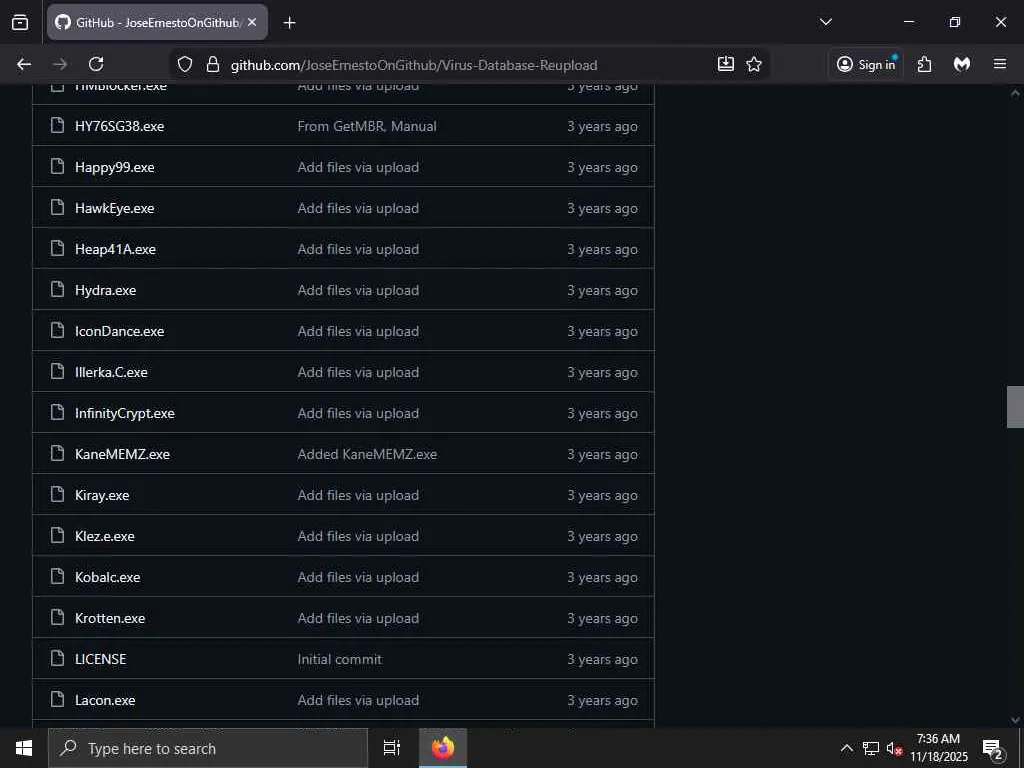Click the Sign in button
This screenshot has width=1024, height=768.
click(x=866, y=64)
